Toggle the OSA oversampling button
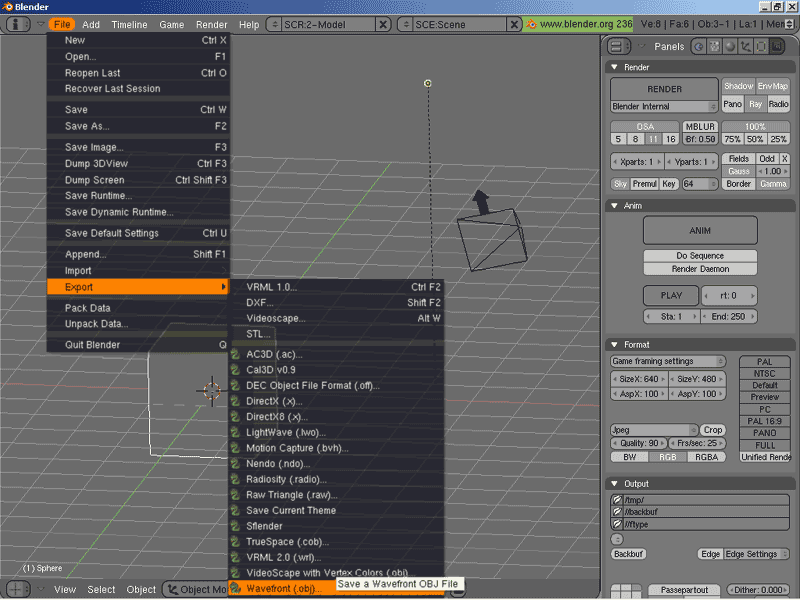 pos(645,127)
